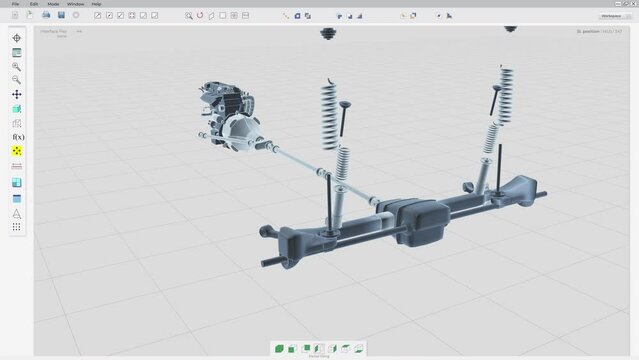Click the gray wireframe boxes icon in sidebar

tap(17, 123)
